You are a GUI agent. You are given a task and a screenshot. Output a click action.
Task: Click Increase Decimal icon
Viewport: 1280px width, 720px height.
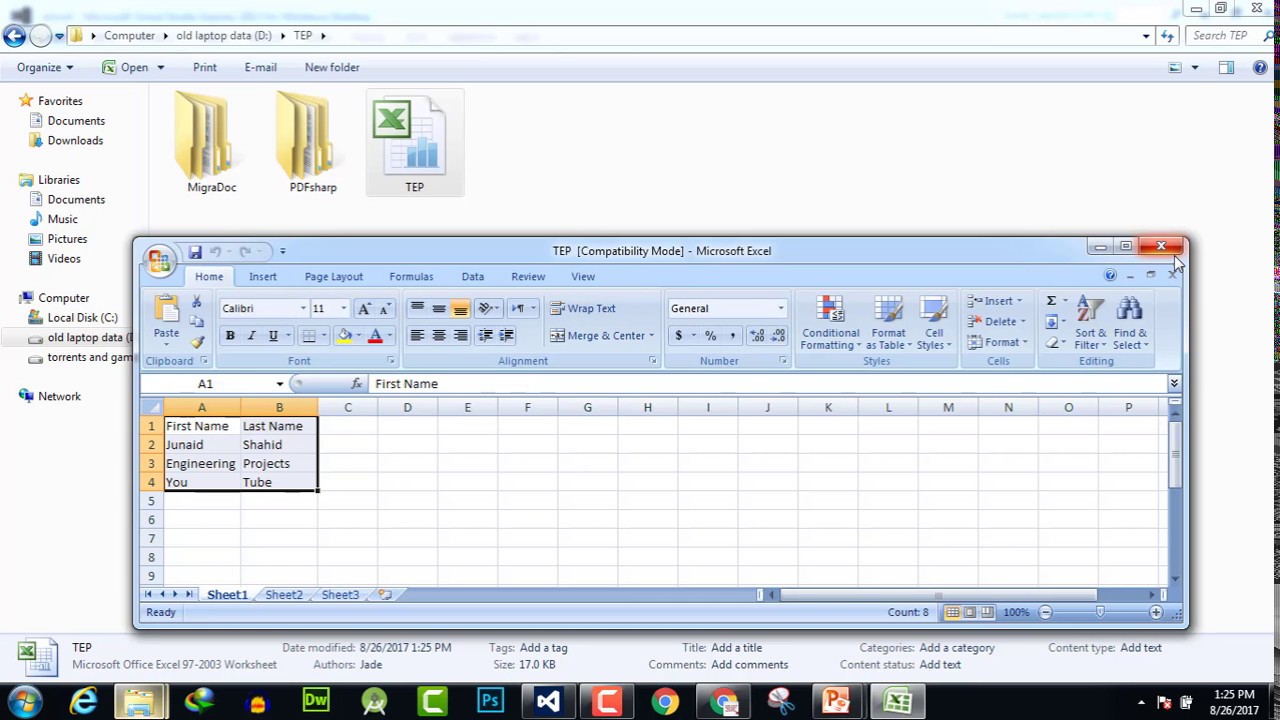click(756, 336)
